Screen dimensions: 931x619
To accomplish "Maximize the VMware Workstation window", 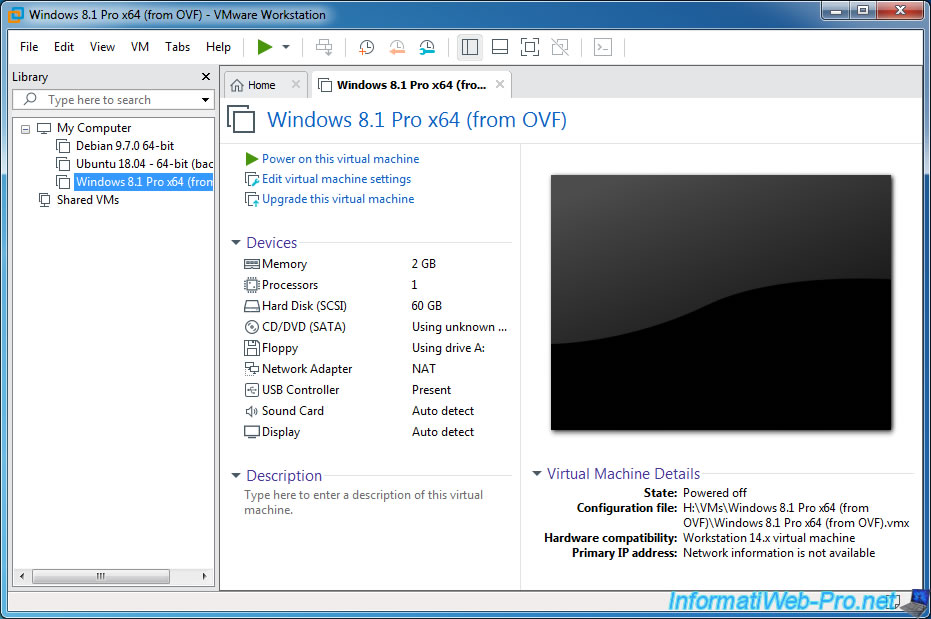I will (863, 10).
